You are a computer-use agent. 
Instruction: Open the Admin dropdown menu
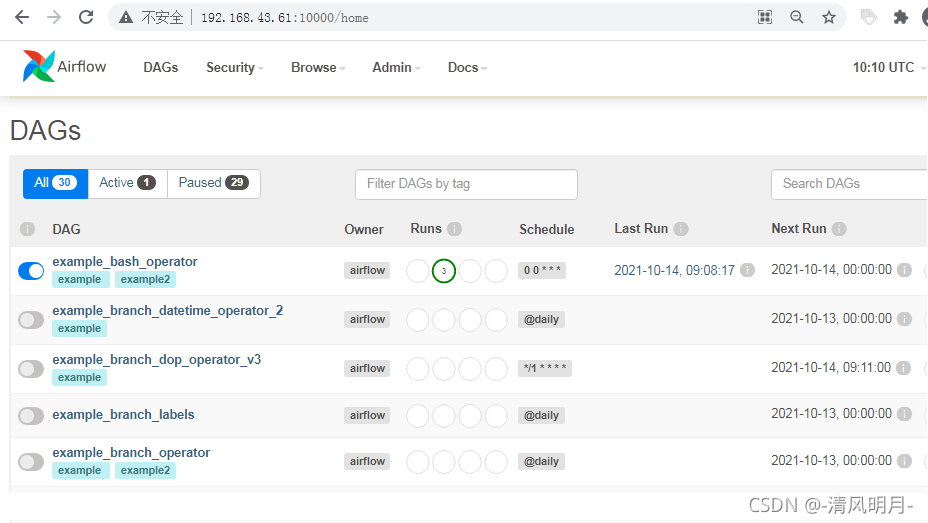[x=396, y=67]
